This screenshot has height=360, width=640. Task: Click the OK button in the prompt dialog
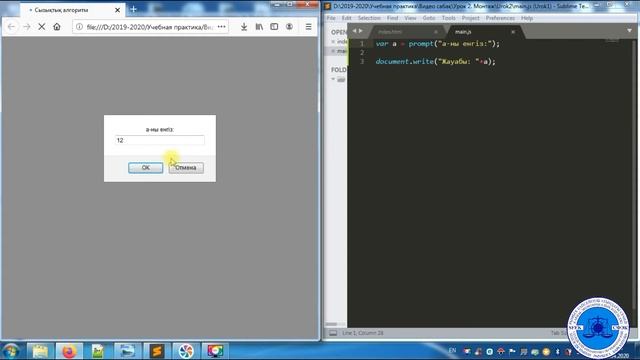pos(145,168)
